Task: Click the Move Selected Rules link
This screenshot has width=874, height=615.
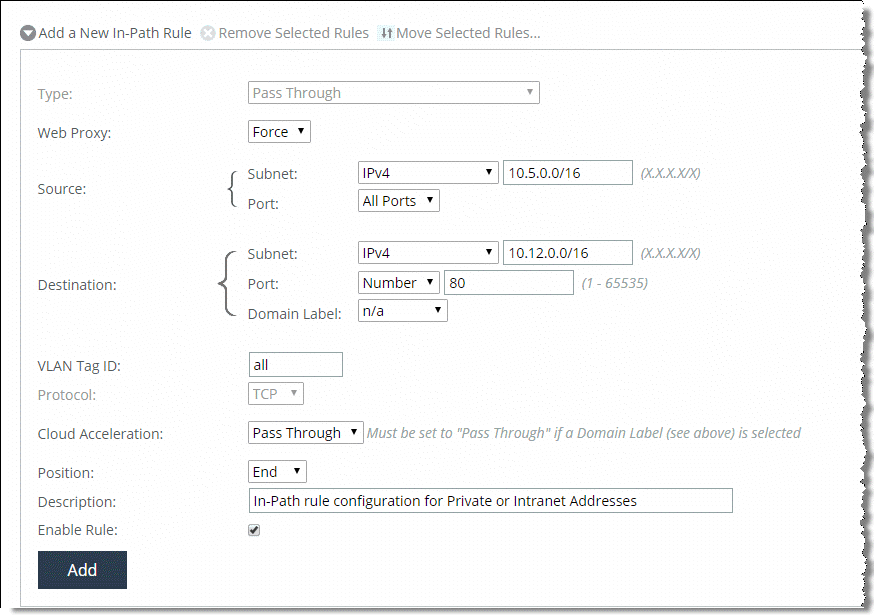Action: point(468,33)
